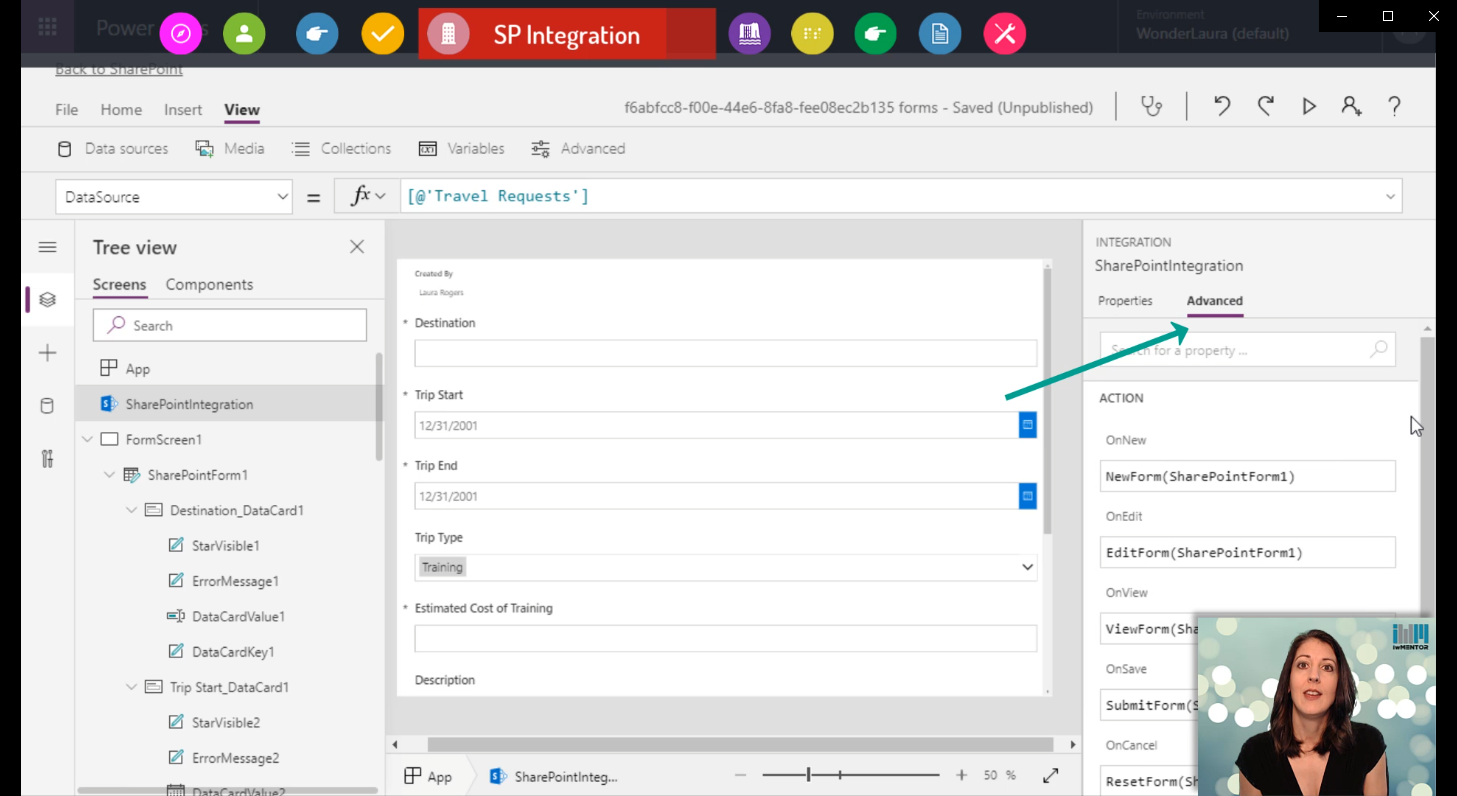Screen dimensions: 1457x796
Task: Click the green pointing hand chapter icon
Action: (x=875, y=34)
